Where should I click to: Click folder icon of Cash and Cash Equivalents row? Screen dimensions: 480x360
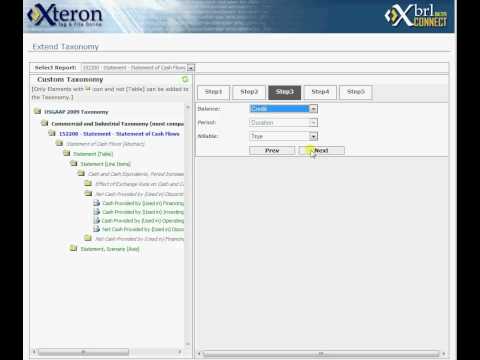[81, 173]
